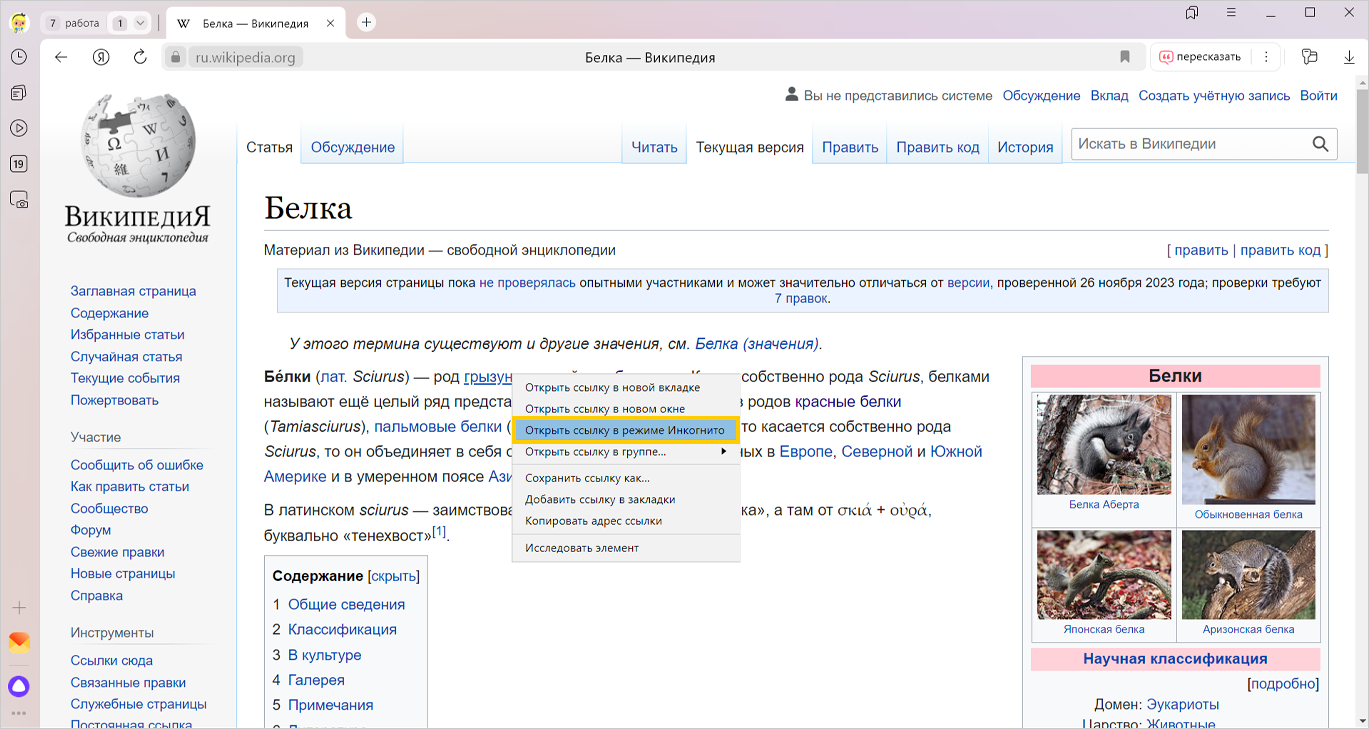This screenshot has height=729, width=1369.
Task: Add a side panel app with plus icon
Action: 19,607
